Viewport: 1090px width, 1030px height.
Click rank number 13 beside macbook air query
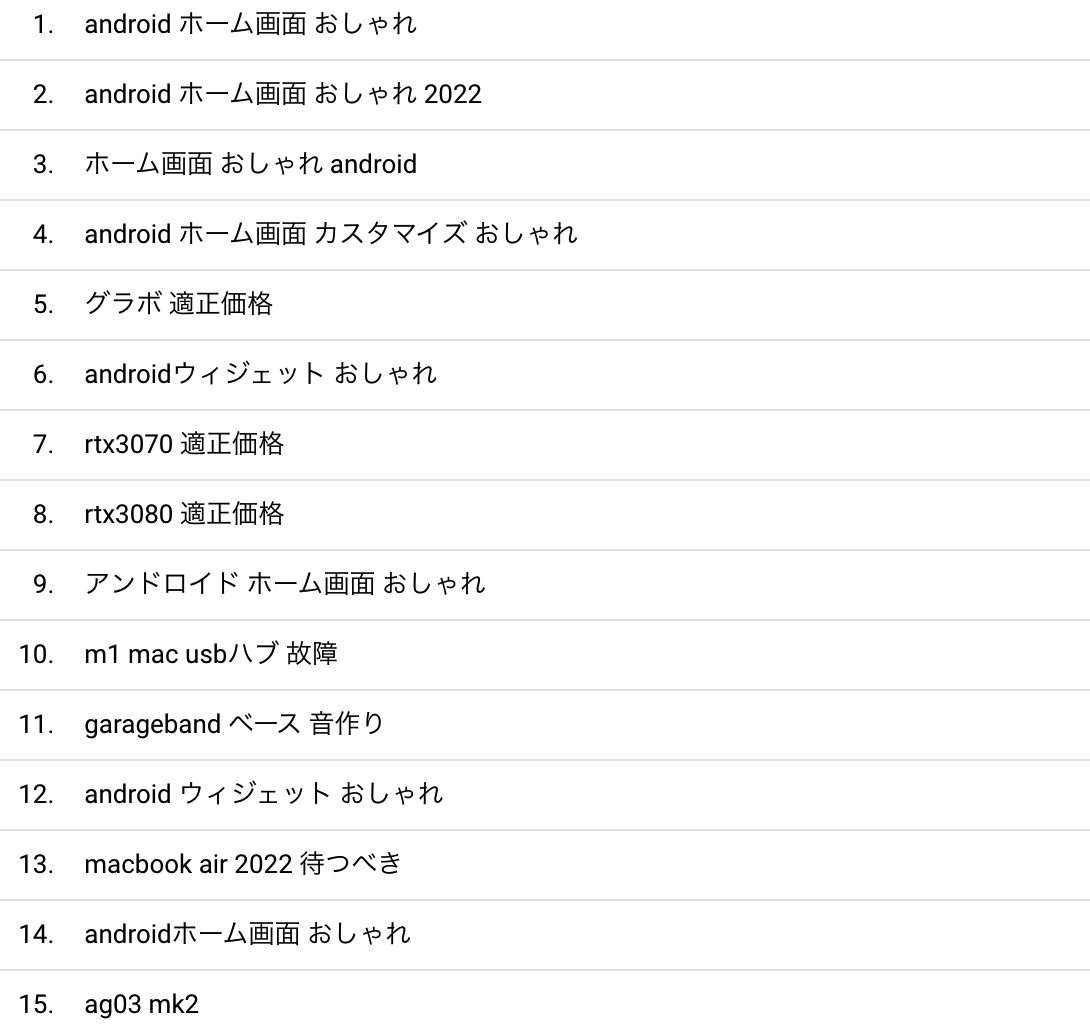pyautogui.click(x=36, y=865)
